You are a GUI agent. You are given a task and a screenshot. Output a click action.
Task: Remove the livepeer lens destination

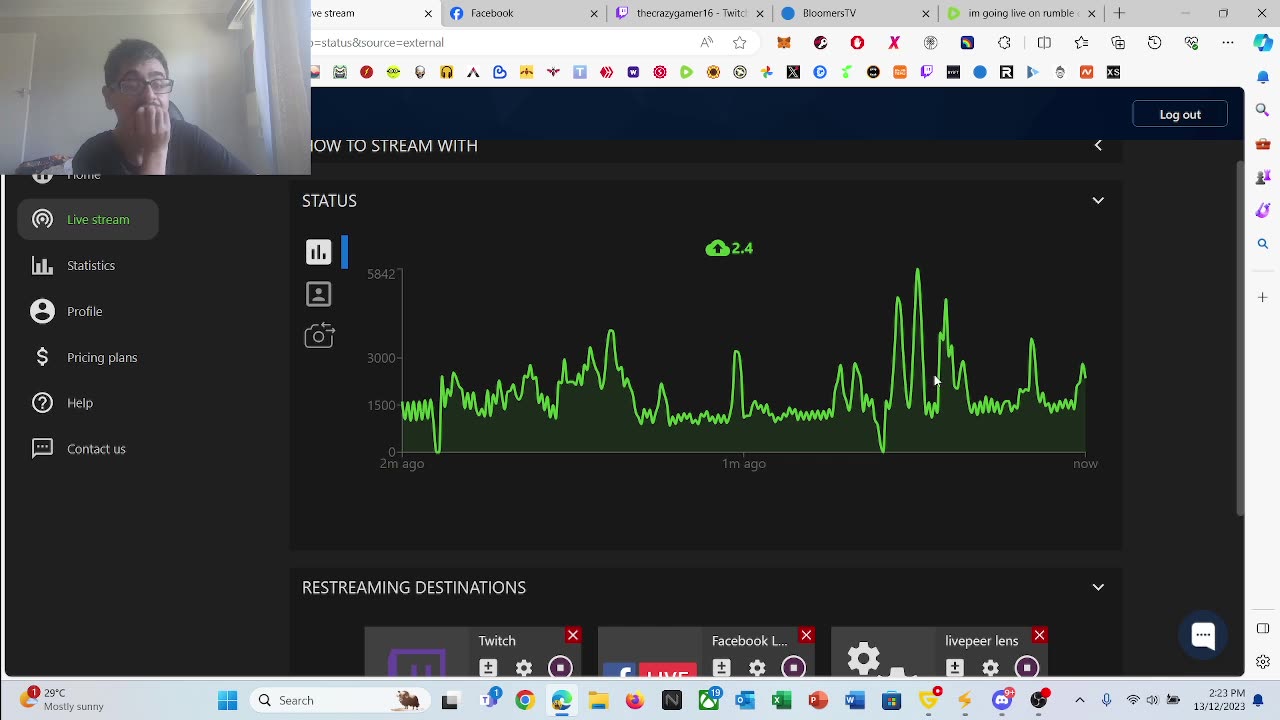point(1039,635)
